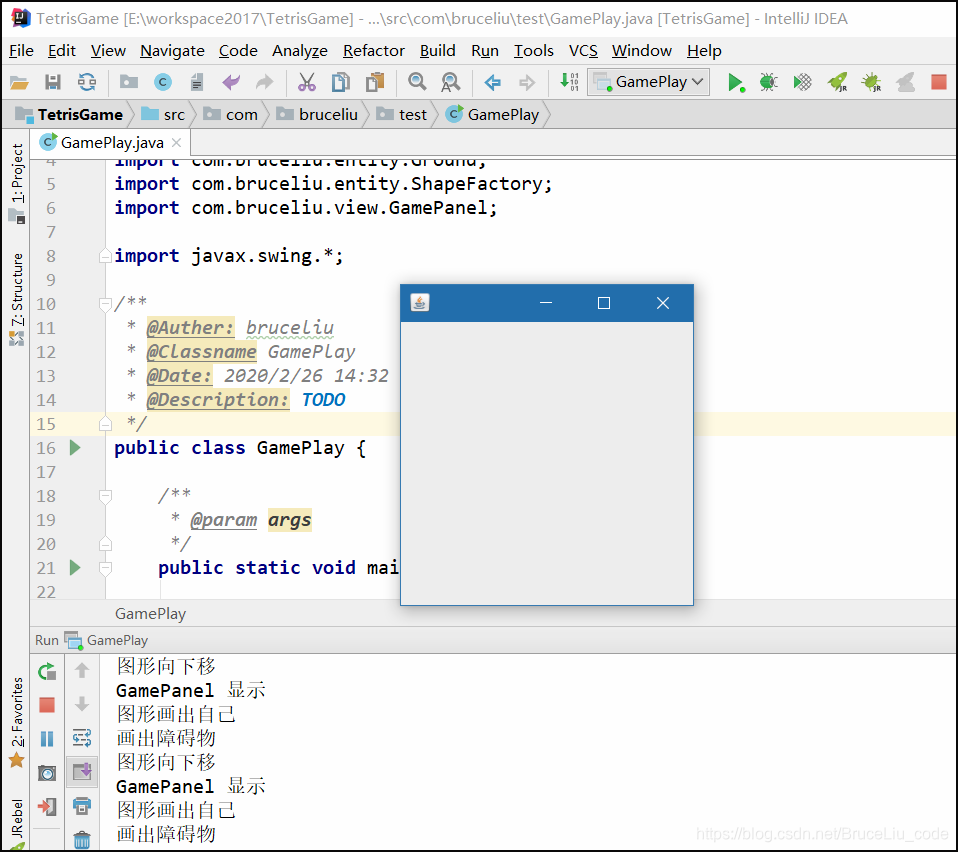This screenshot has width=958, height=852.
Task: Toggle Soft-Wrap in Run console
Action: (x=82, y=738)
